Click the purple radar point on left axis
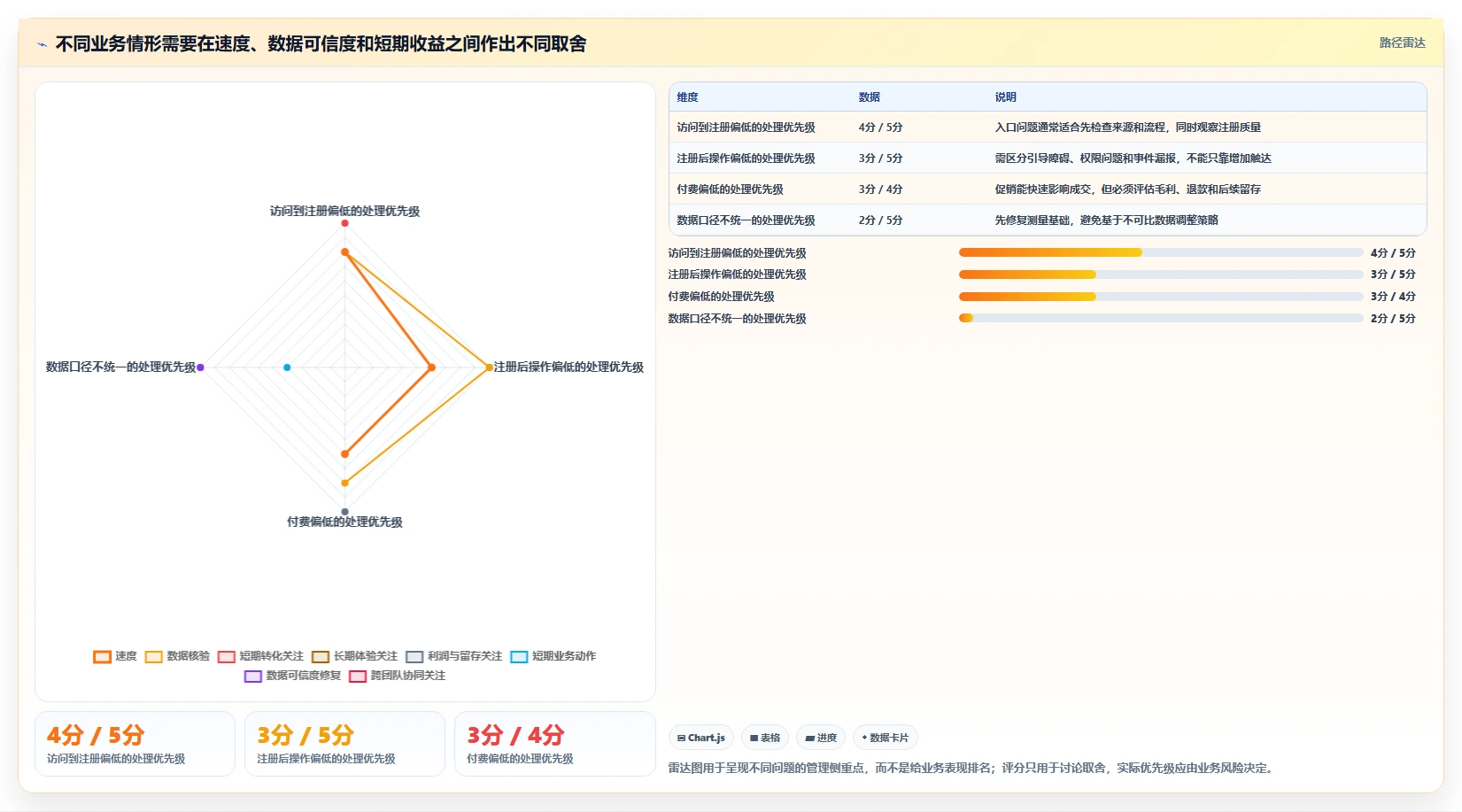This screenshot has height=812, width=1462. tap(200, 367)
